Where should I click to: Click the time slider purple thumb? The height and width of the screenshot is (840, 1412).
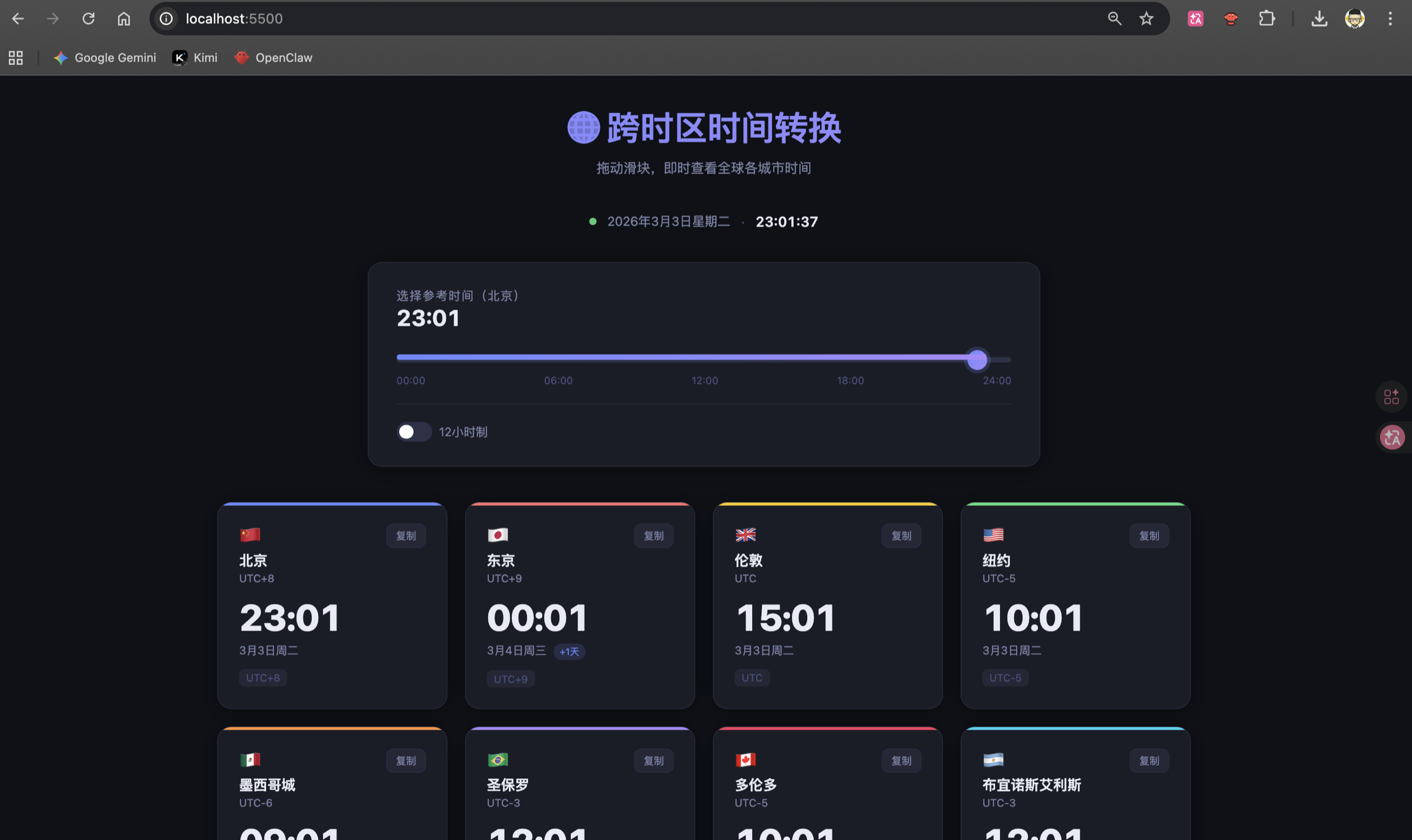(976, 359)
